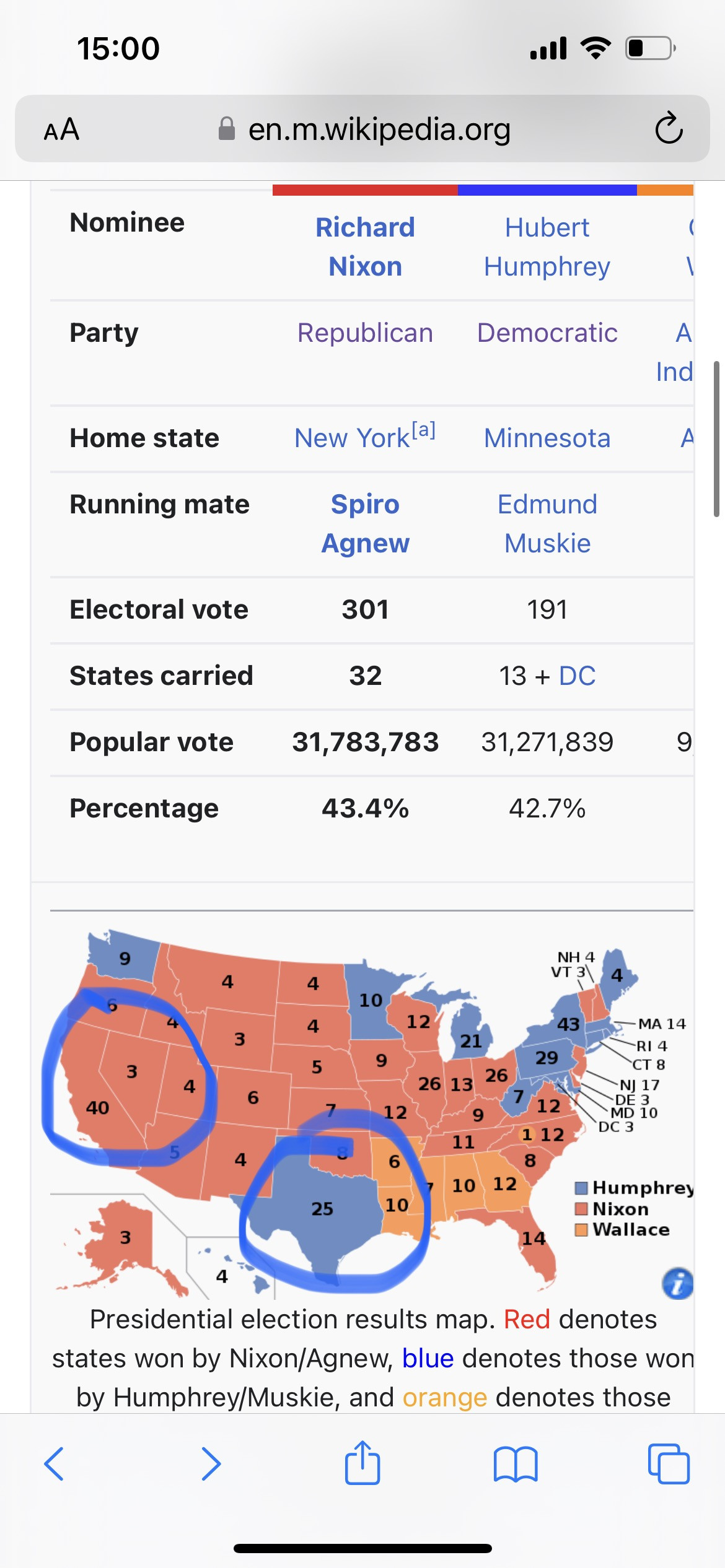Click the Humphrey blue legend swatch
Screen dimensions: 725x1568
pos(581,1188)
